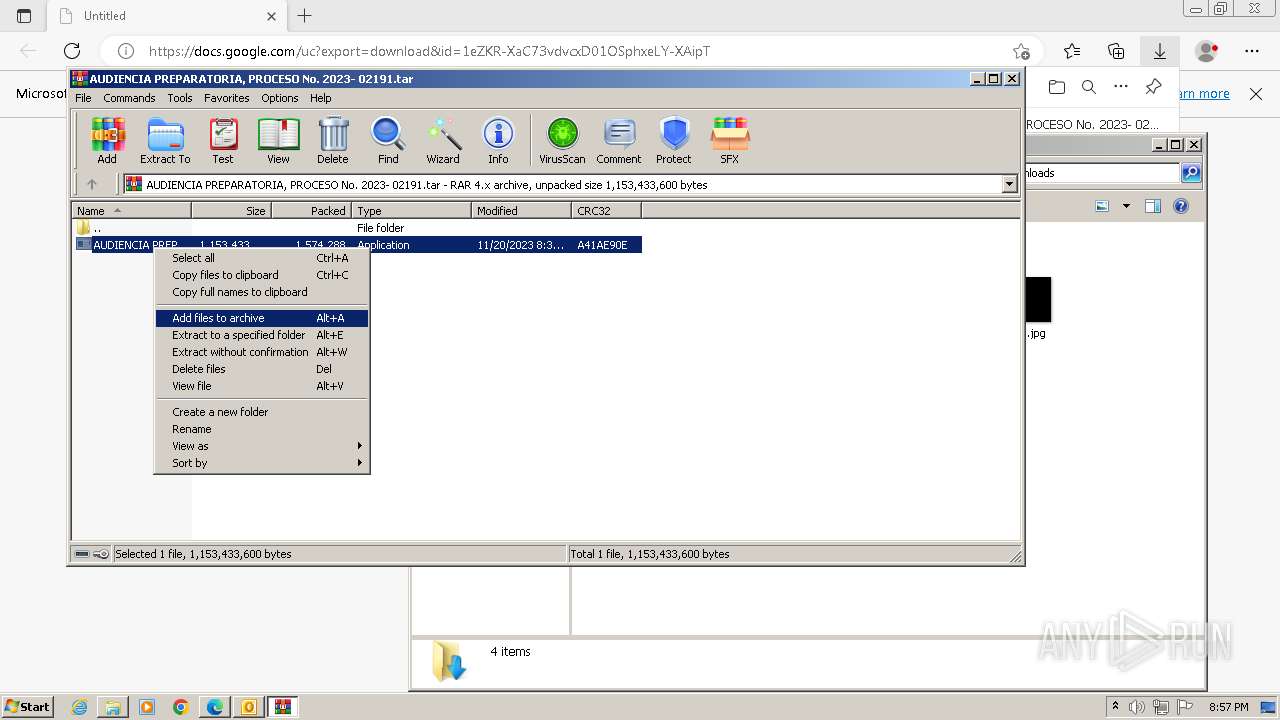Click the disk and key status icon
Screen dimensions: 1280x720
(x=92, y=554)
